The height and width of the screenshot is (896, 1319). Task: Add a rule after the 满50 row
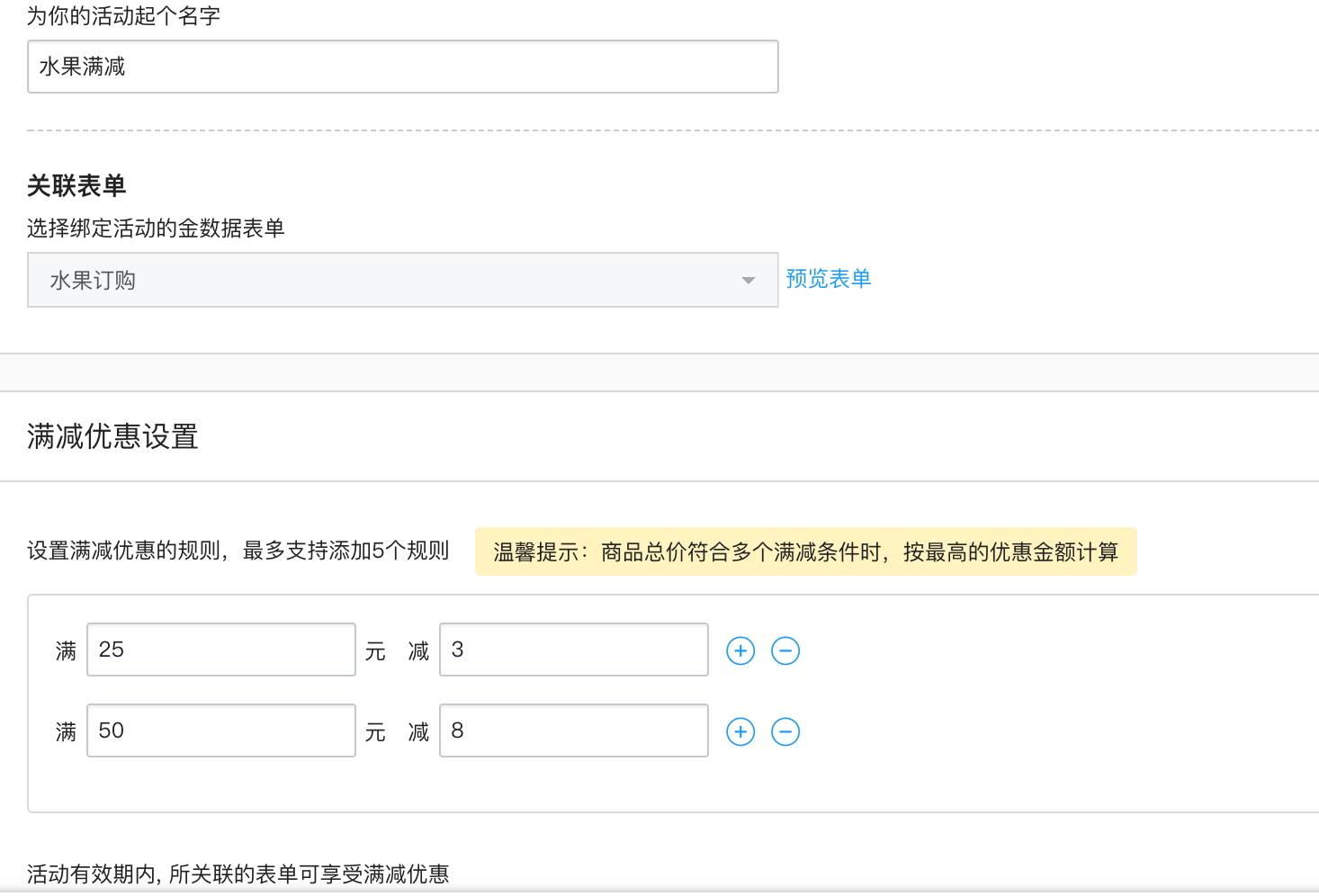(740, 731)
